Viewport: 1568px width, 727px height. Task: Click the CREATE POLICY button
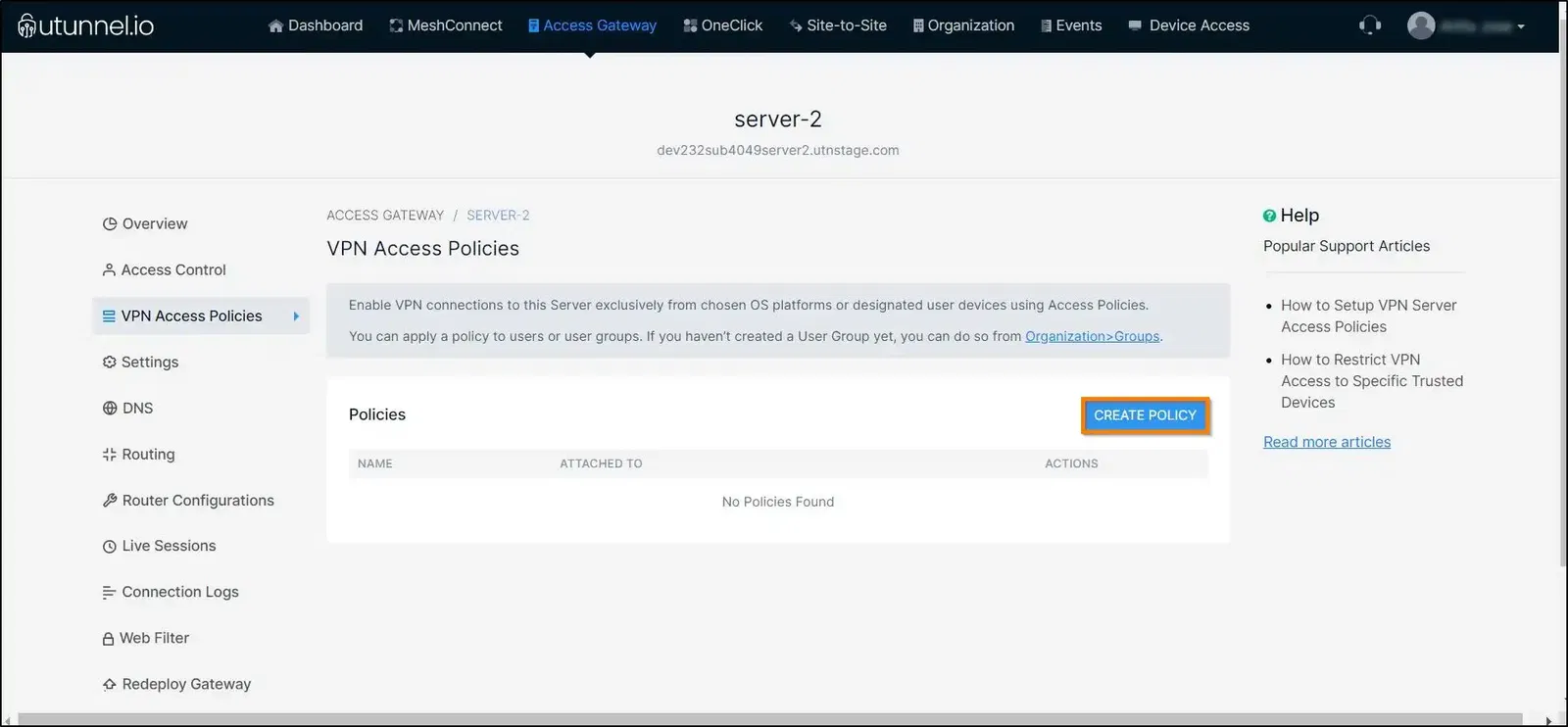pos(1145,415)
